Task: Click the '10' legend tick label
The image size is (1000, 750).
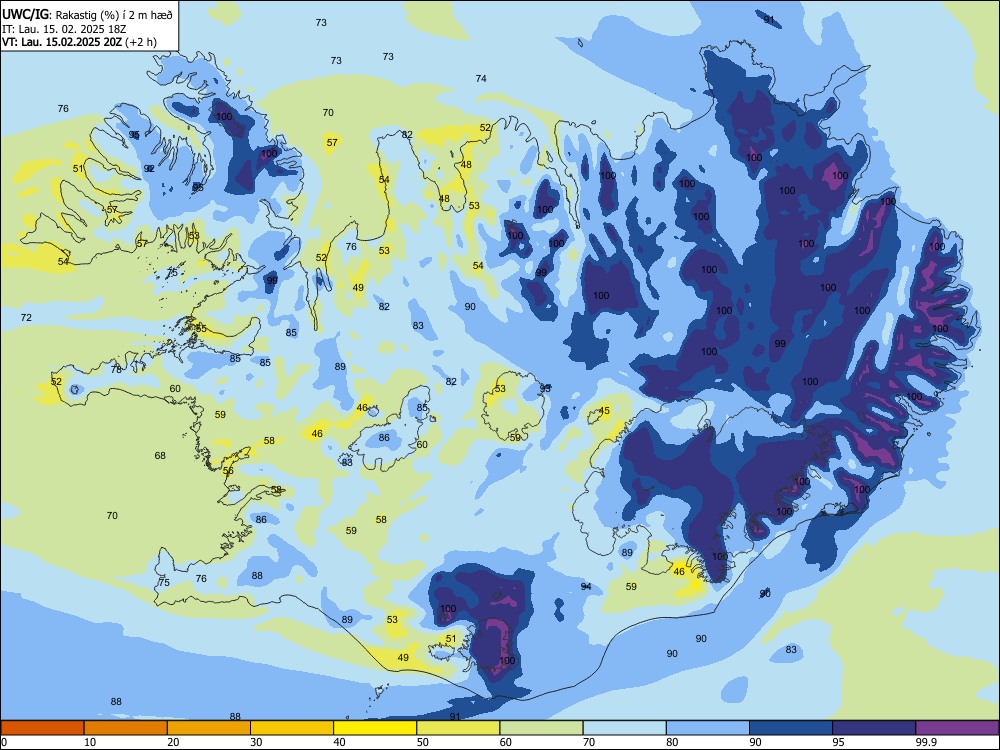Action: [x=90, y=742]
